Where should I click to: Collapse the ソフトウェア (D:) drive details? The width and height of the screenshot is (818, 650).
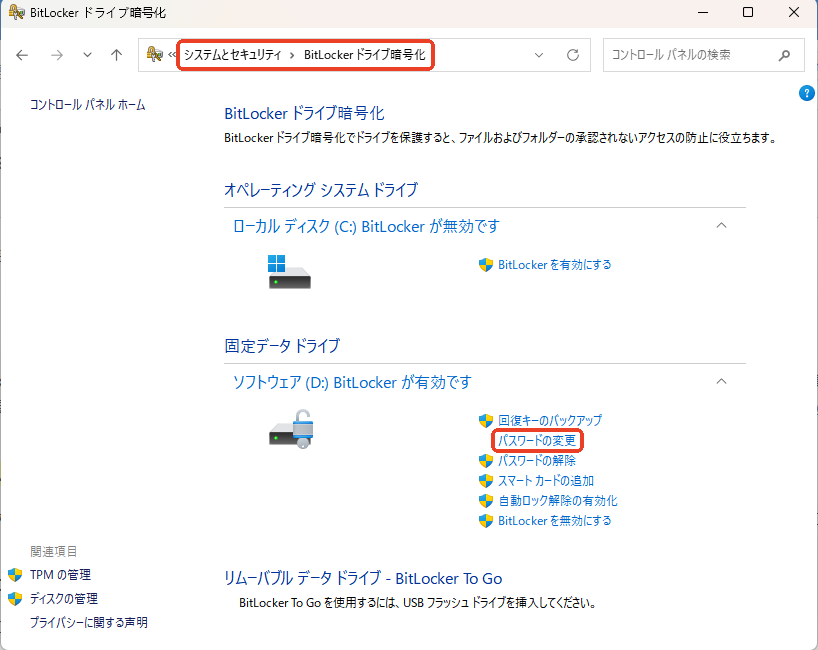point(722,382)
